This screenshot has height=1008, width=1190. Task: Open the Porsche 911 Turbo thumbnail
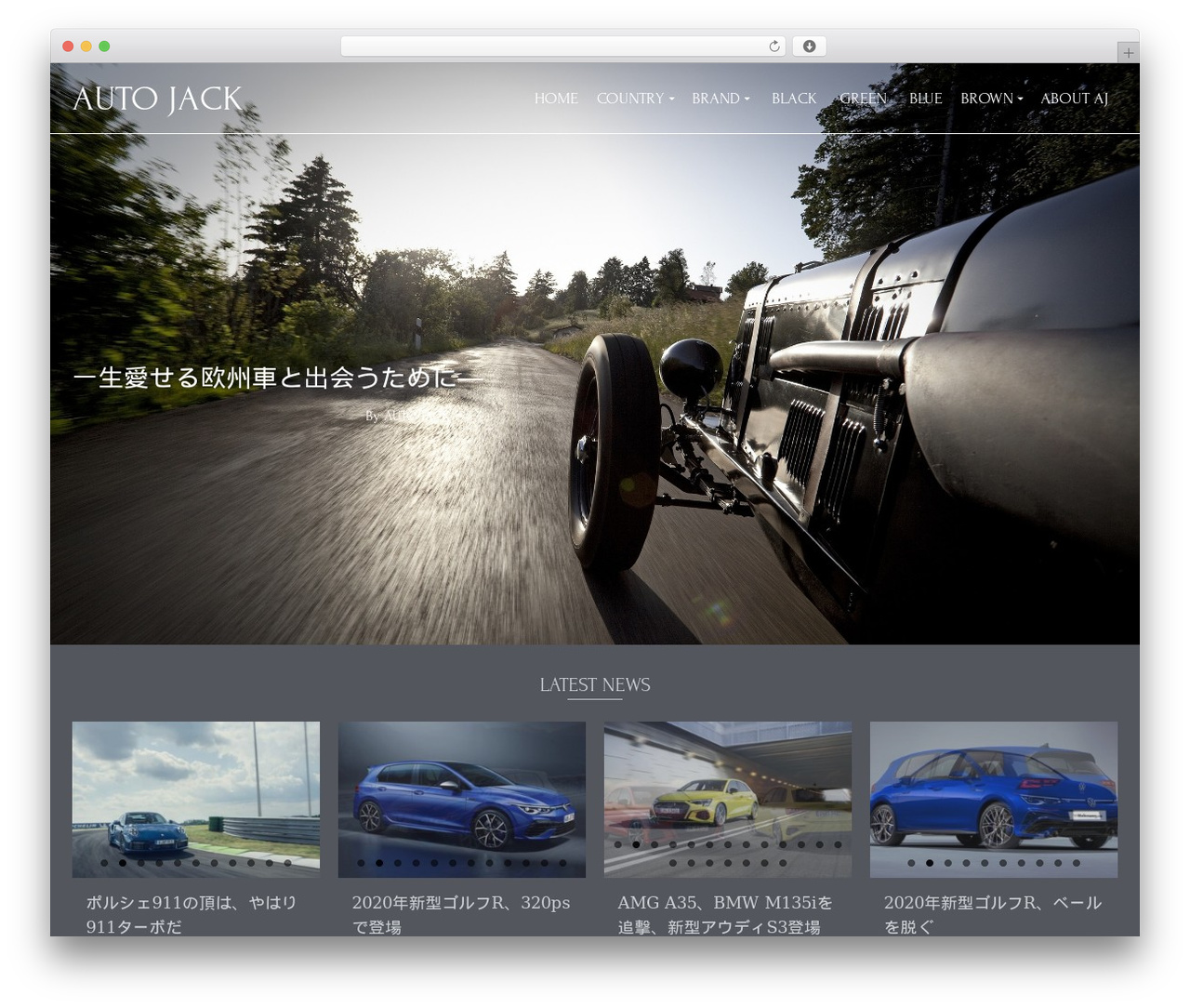196,800
